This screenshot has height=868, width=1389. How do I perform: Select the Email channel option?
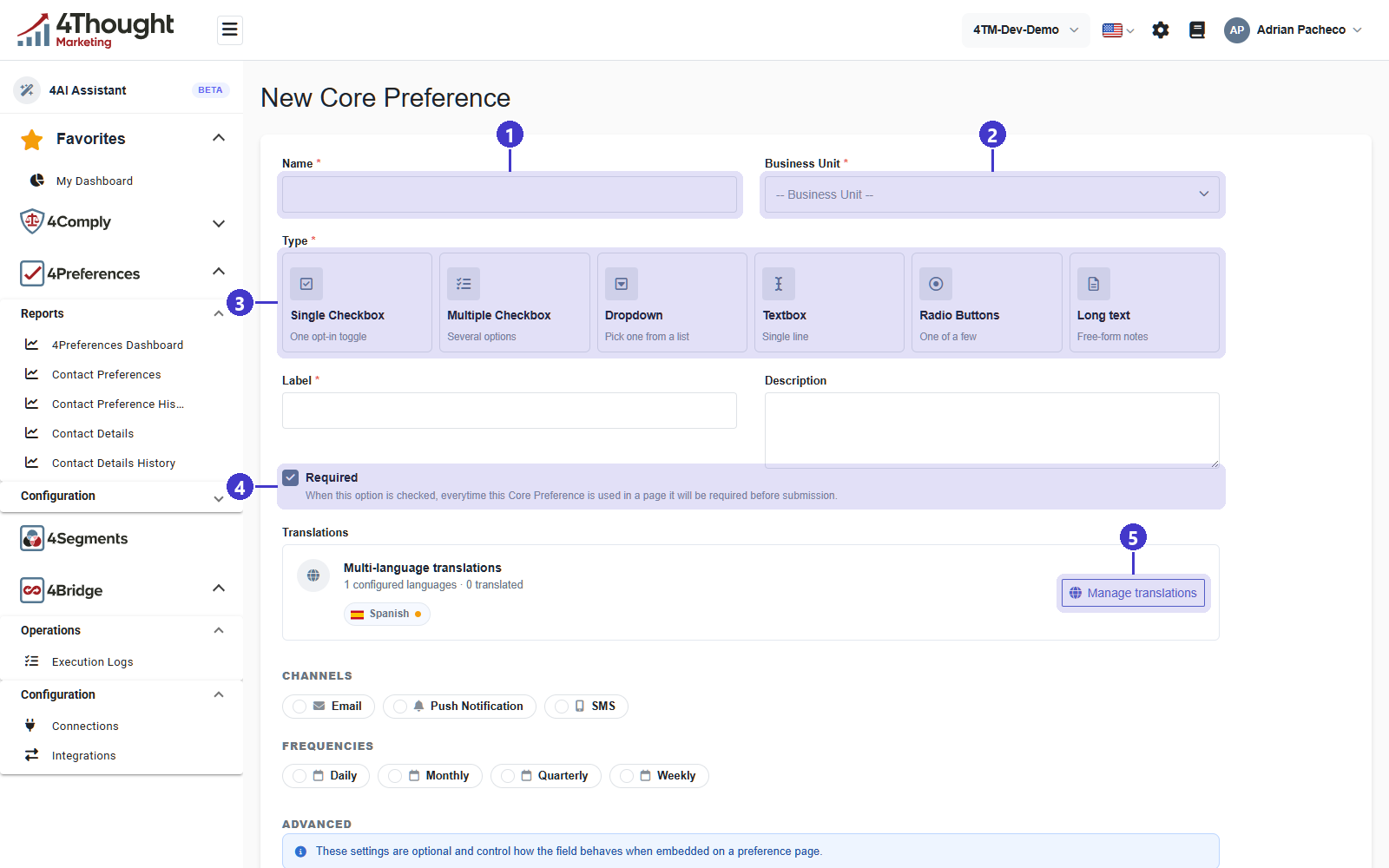pos(328,707)
